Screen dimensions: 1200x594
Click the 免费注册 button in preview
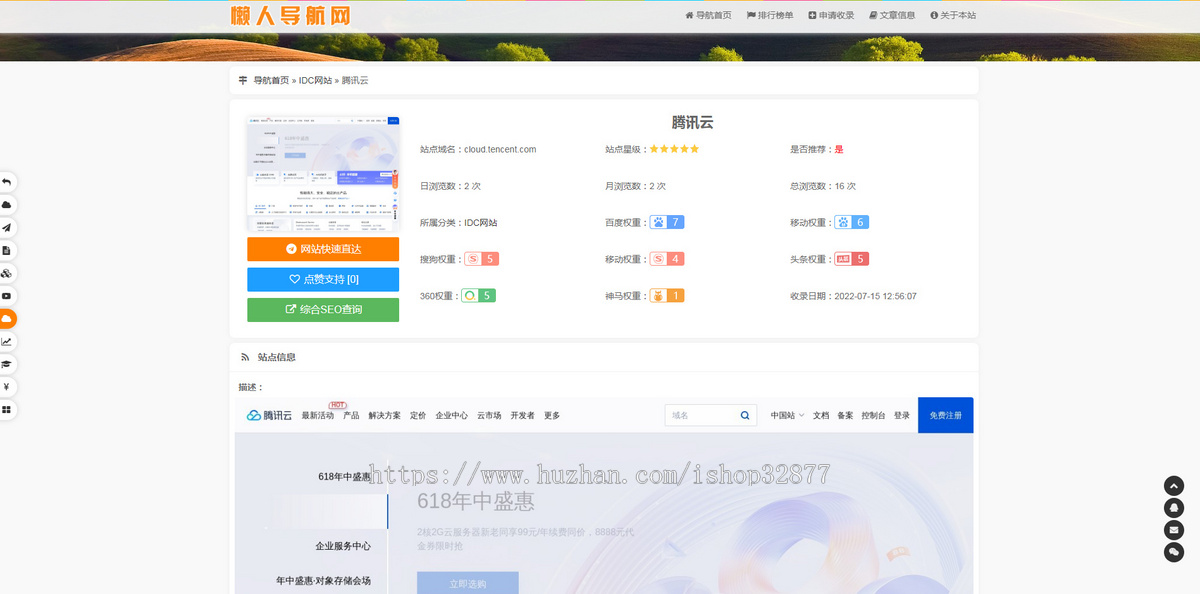(945, 415)
